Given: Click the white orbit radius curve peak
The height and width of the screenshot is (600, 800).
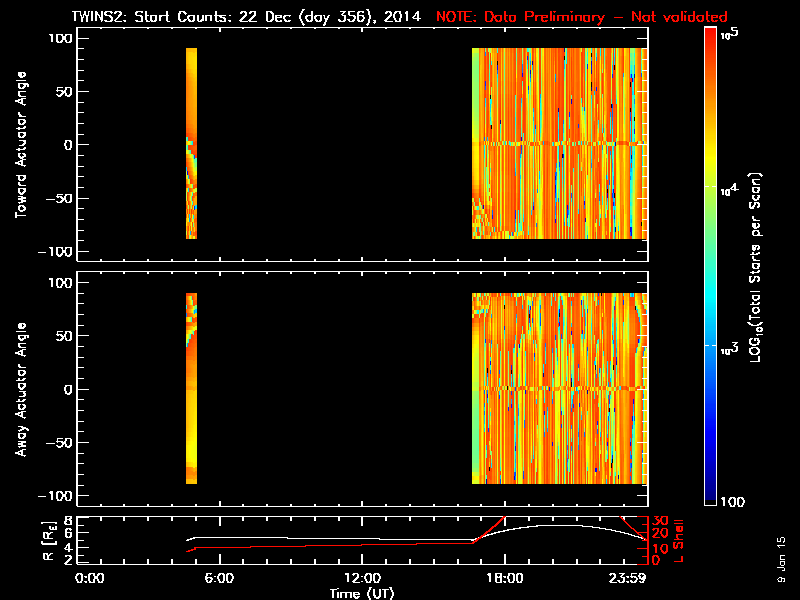Looking at the screenshot, I should pos(545,526).
